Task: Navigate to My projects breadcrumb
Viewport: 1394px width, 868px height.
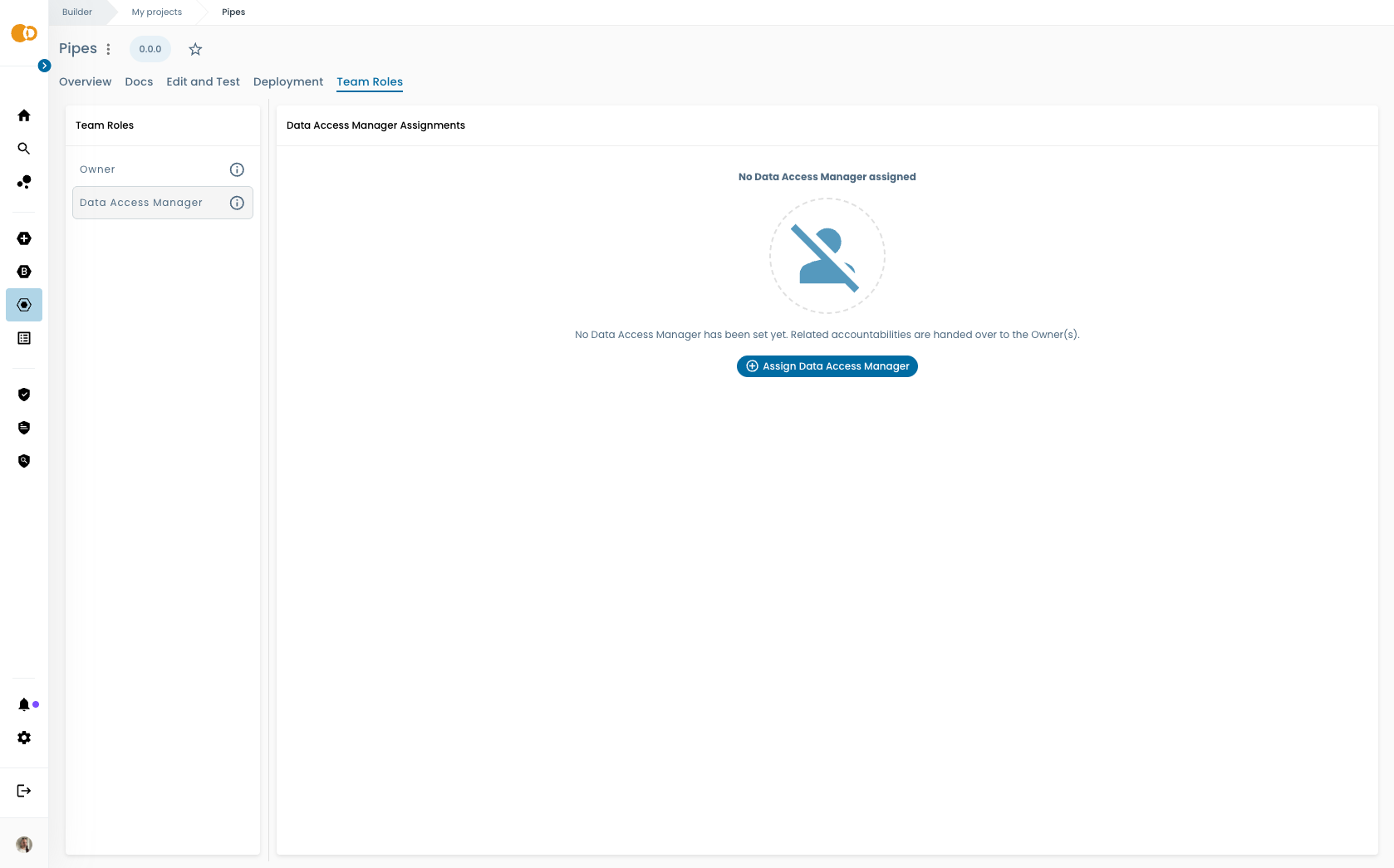Action: (x=156, y=12)
